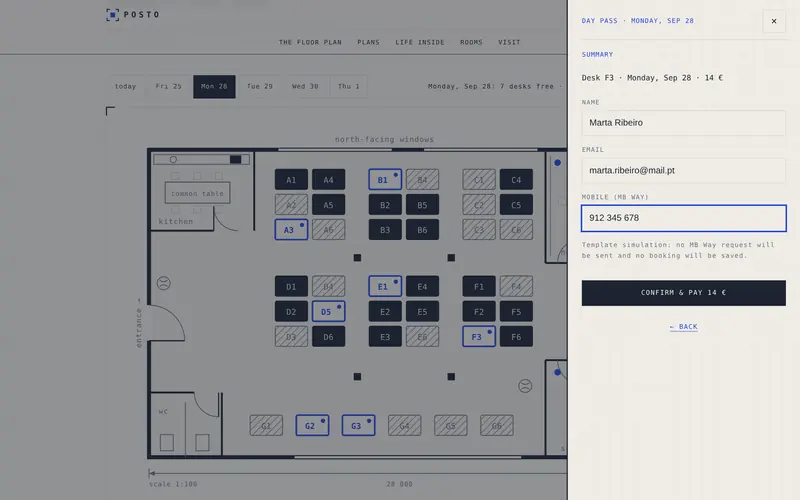Click hatched unavailable desk E6

point(422,336)
